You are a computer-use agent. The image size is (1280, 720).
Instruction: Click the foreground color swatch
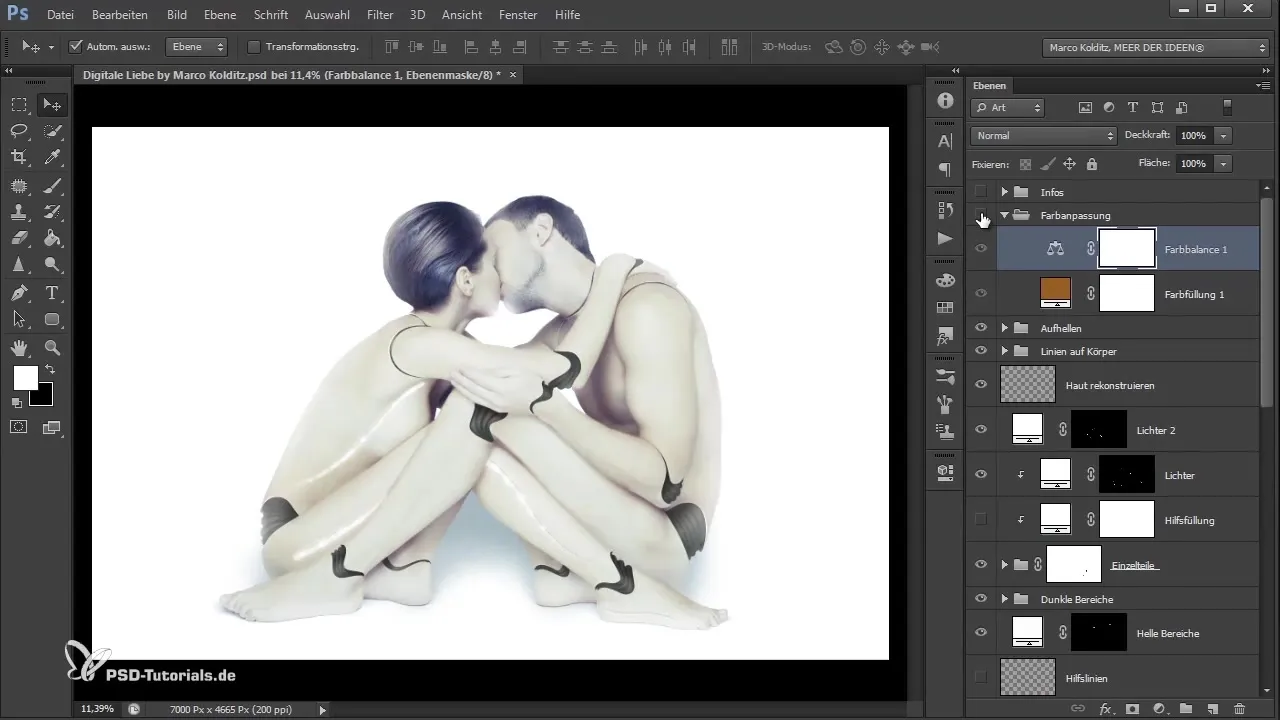[25, 377]
